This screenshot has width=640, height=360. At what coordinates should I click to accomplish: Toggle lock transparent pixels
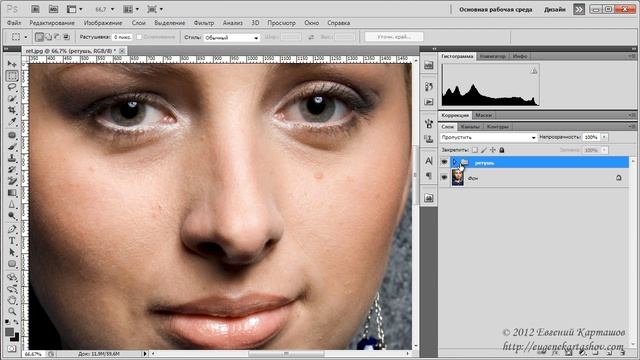pos(475,150)
